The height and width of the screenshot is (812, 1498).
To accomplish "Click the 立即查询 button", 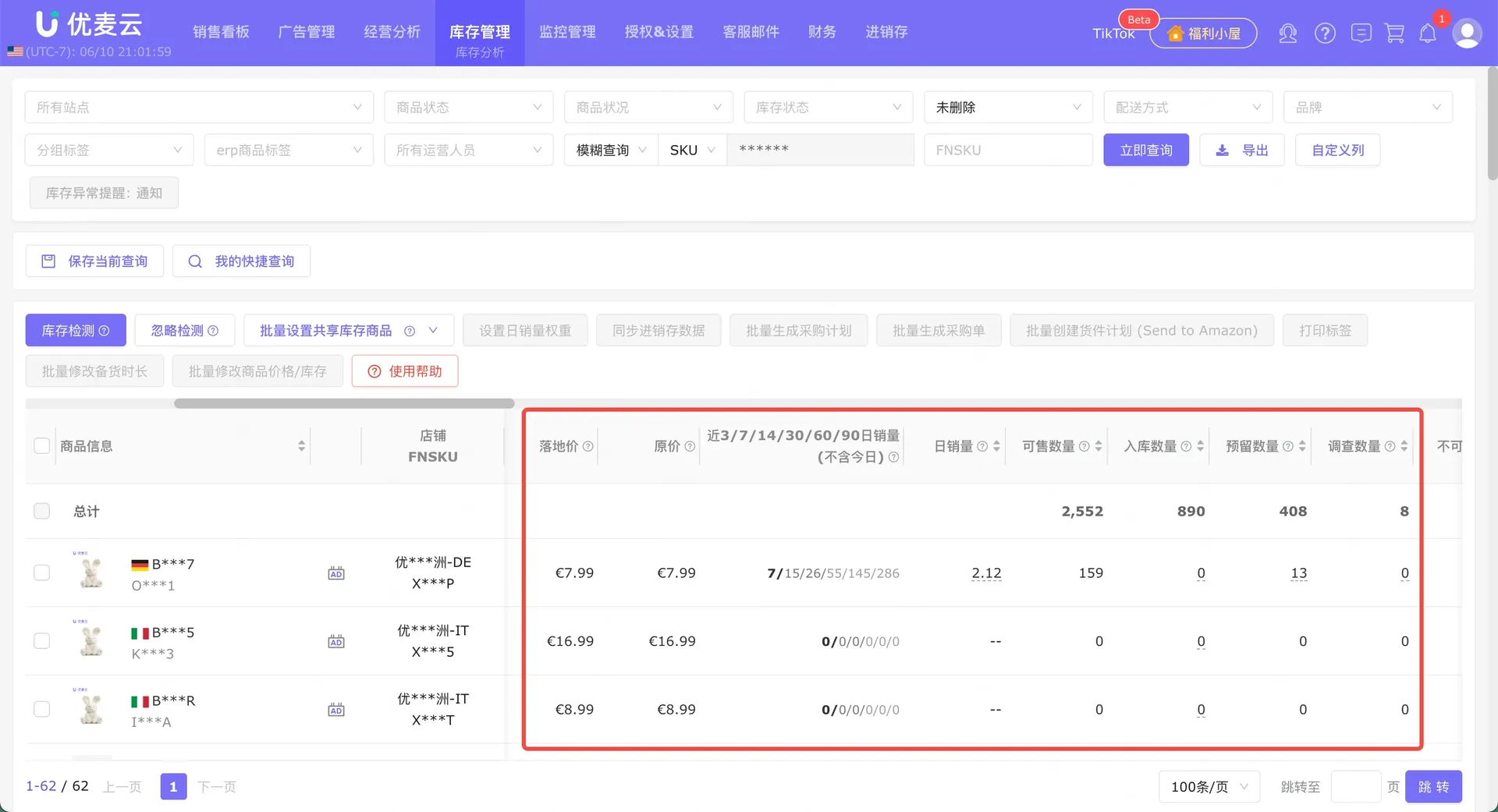I will (1146, 150).
